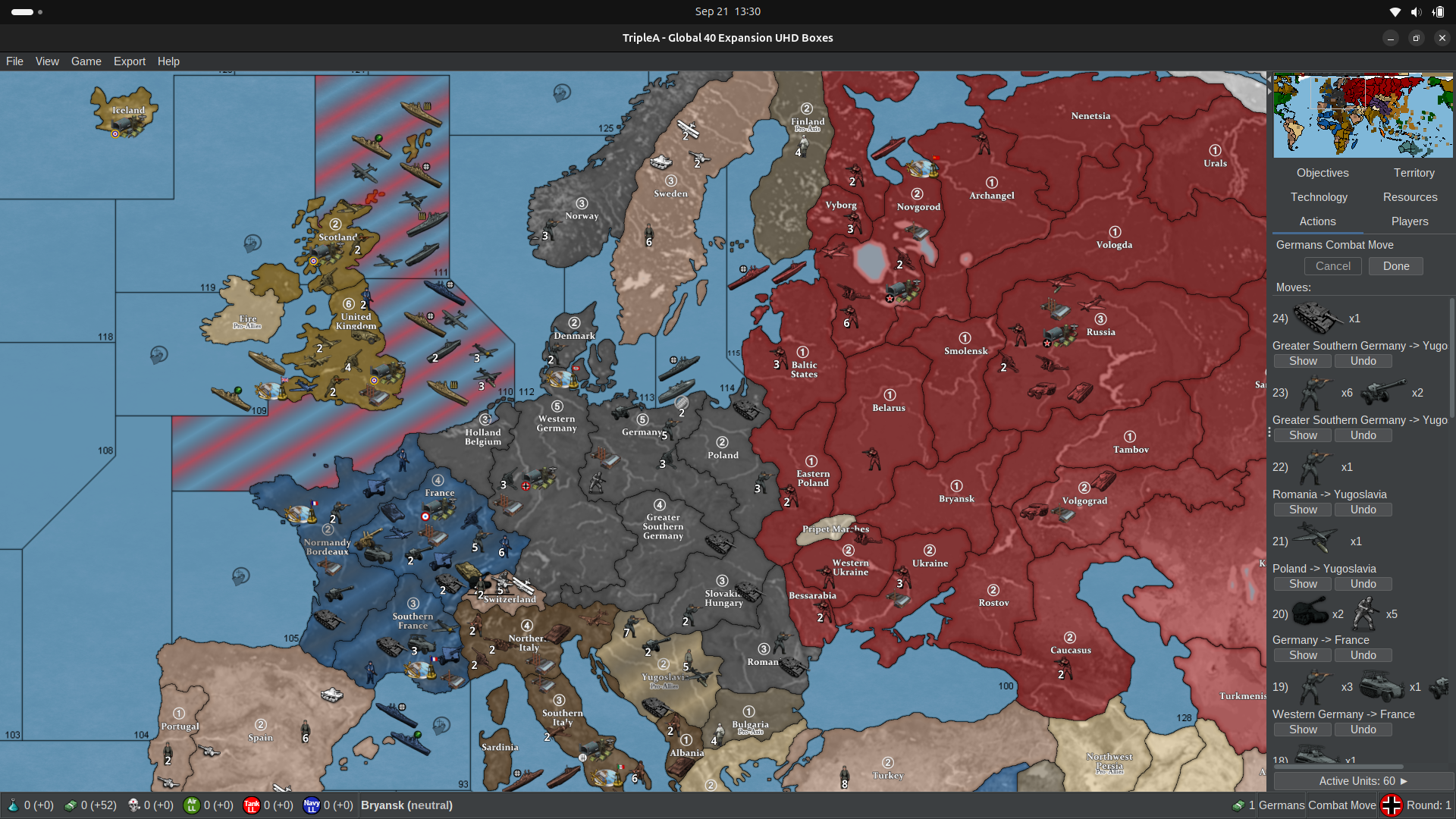Open the Export menu
The image size is (1456, 819).
point(130,61)
